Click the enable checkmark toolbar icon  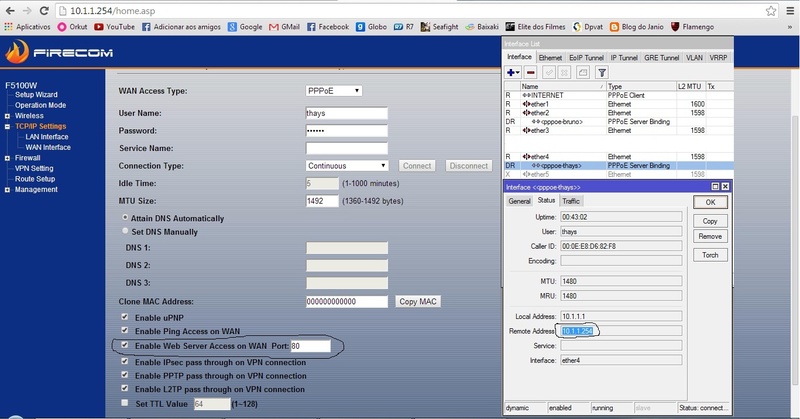[x=548, y=72]
